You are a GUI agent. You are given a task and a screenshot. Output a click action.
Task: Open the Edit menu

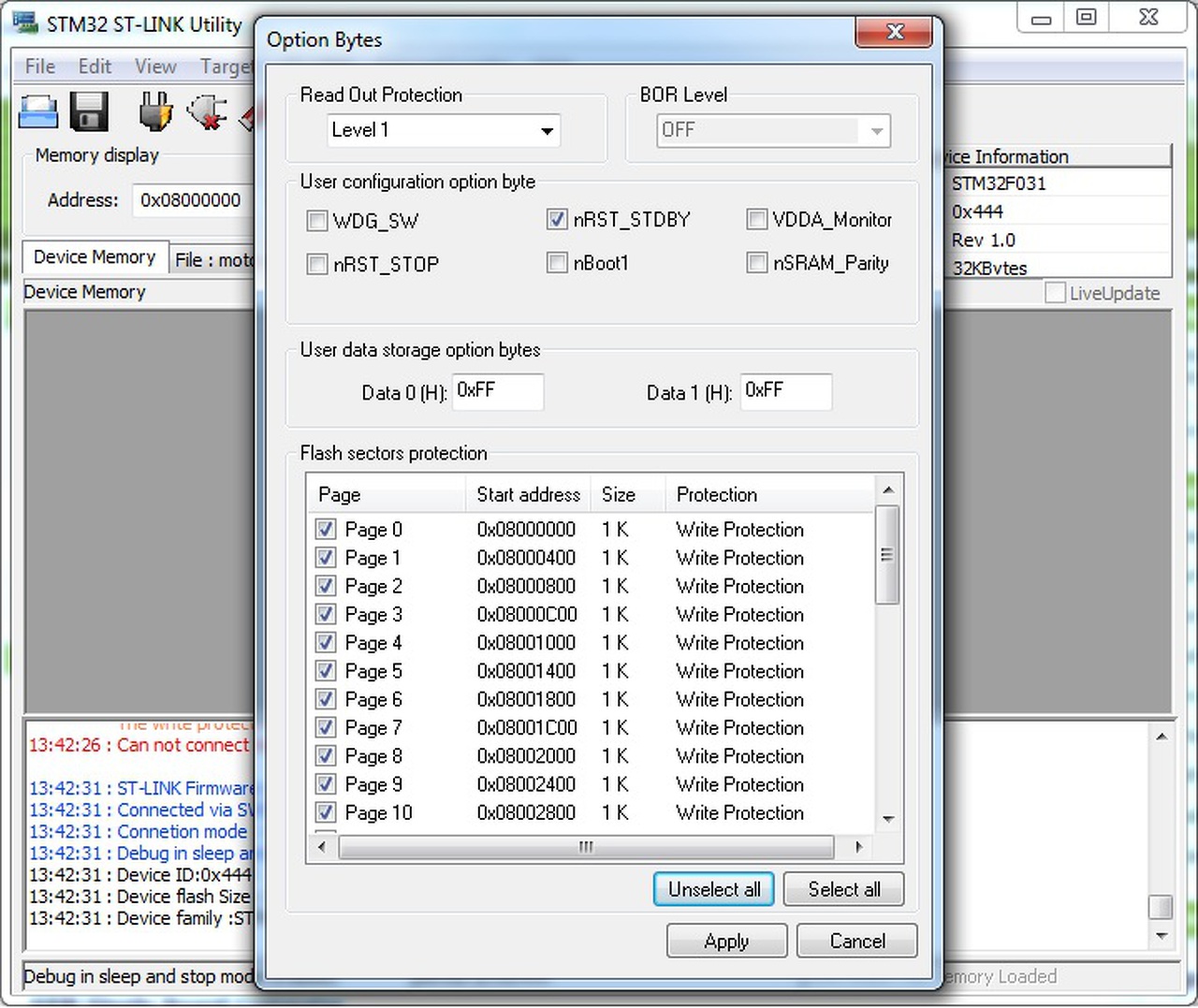(95, 66)
